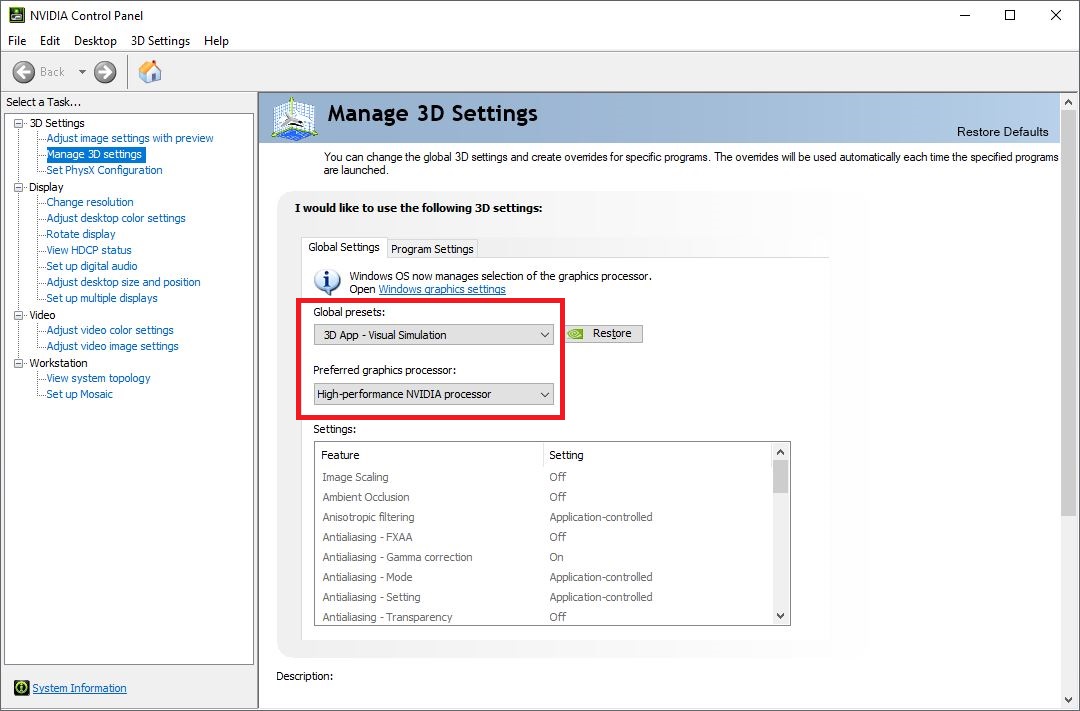Click Restore Defaults

pyautogui.click(x=1002, y=132)
